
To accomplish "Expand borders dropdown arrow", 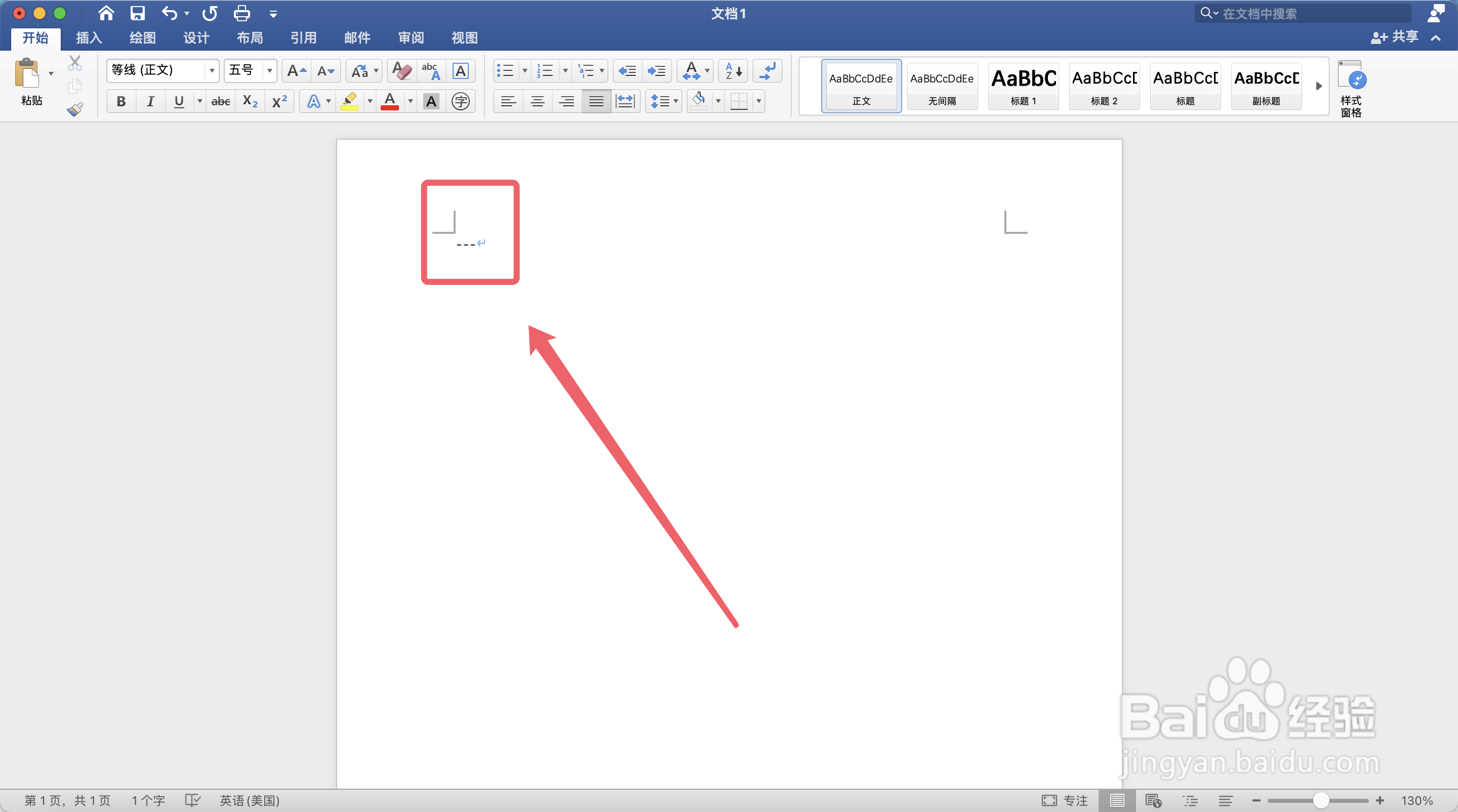I will (x=758, y=101).
